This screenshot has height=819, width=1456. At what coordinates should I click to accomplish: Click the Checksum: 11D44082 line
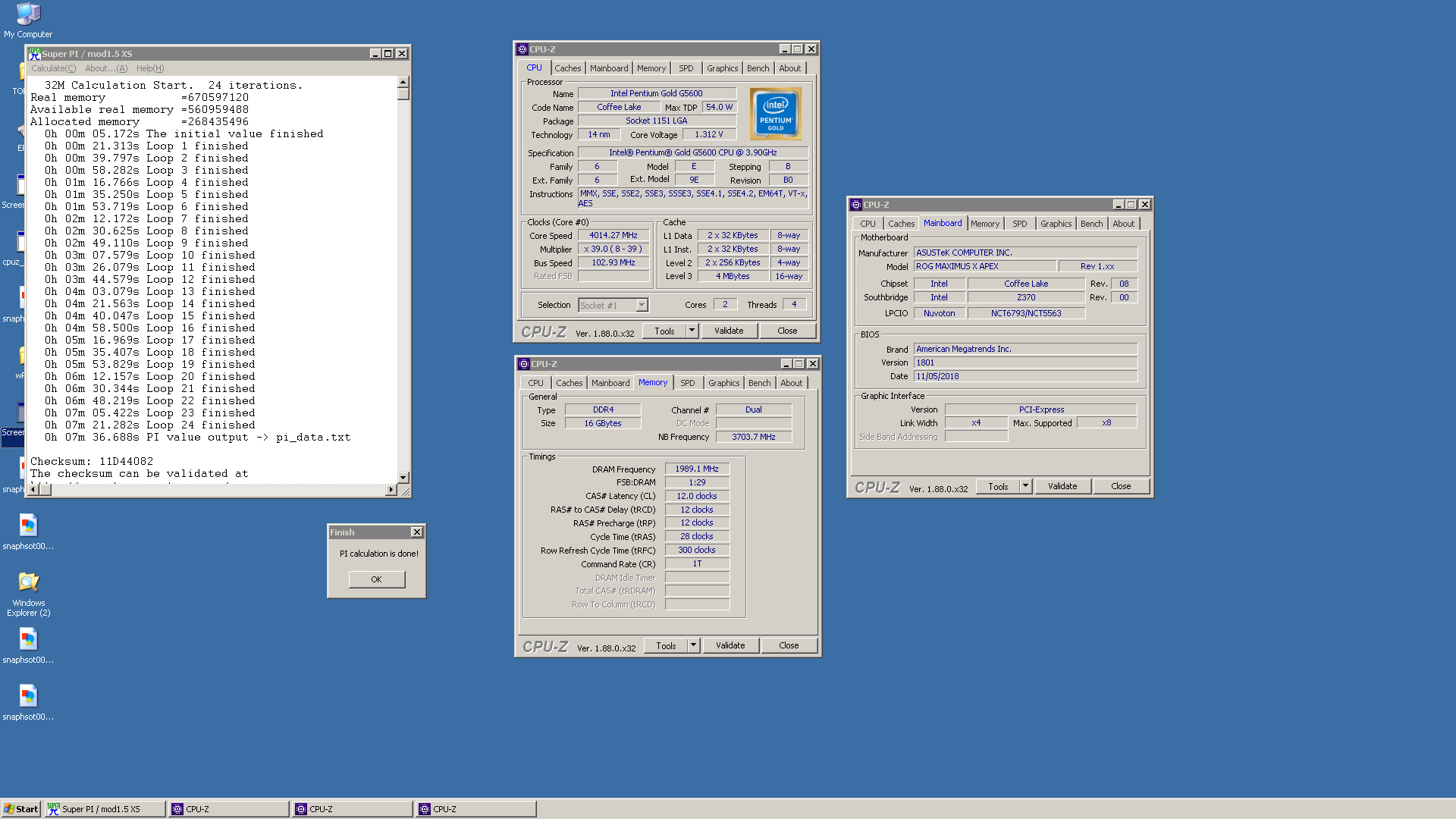(x=92, y=461)
